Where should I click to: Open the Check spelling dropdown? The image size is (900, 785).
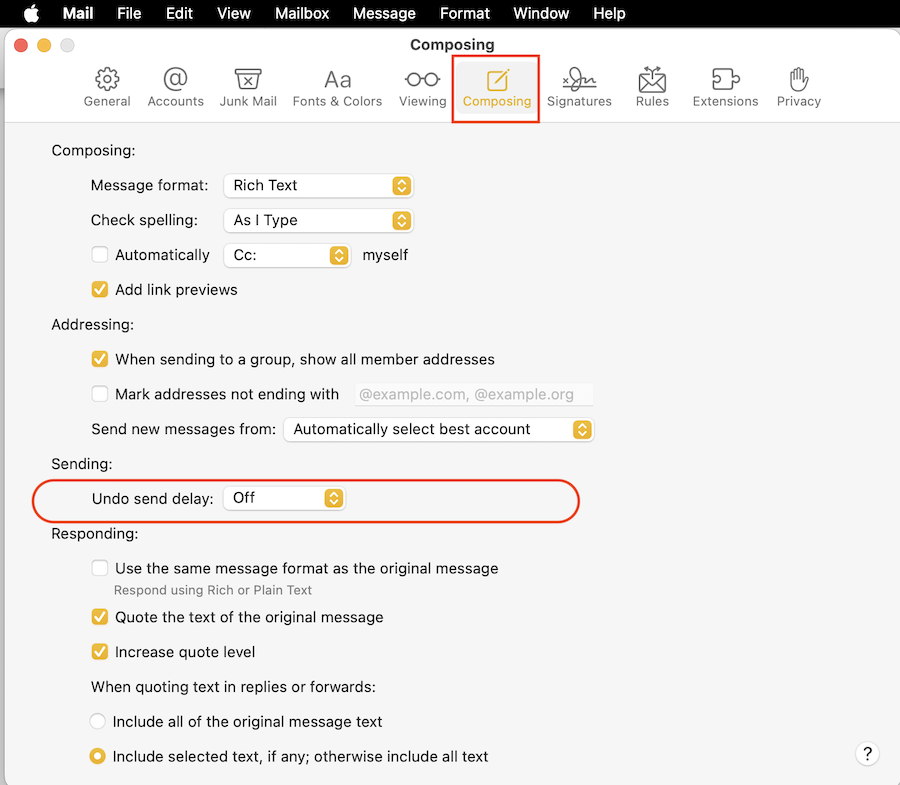319,220
